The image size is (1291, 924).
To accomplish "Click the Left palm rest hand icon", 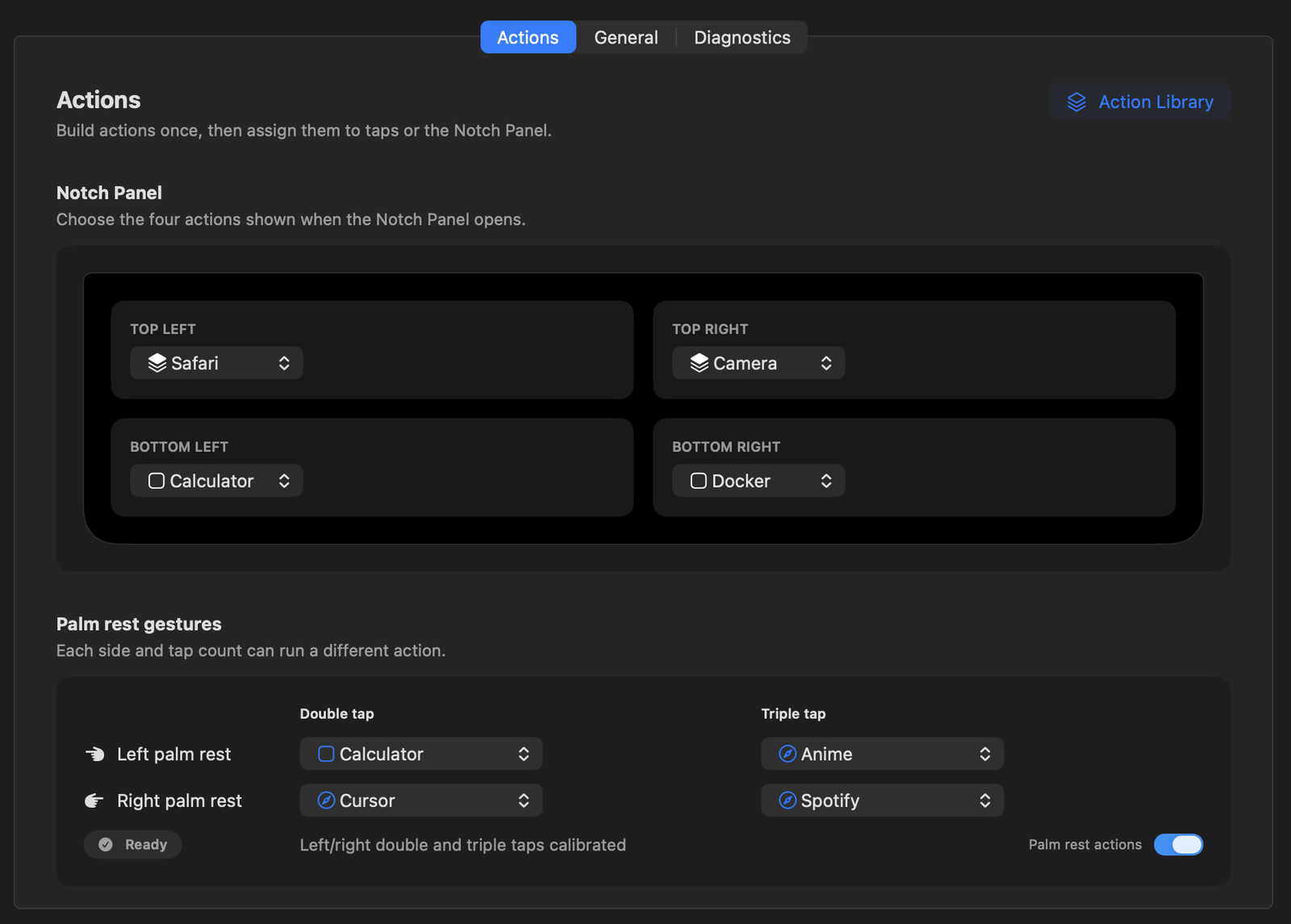I will coord(95,754).
